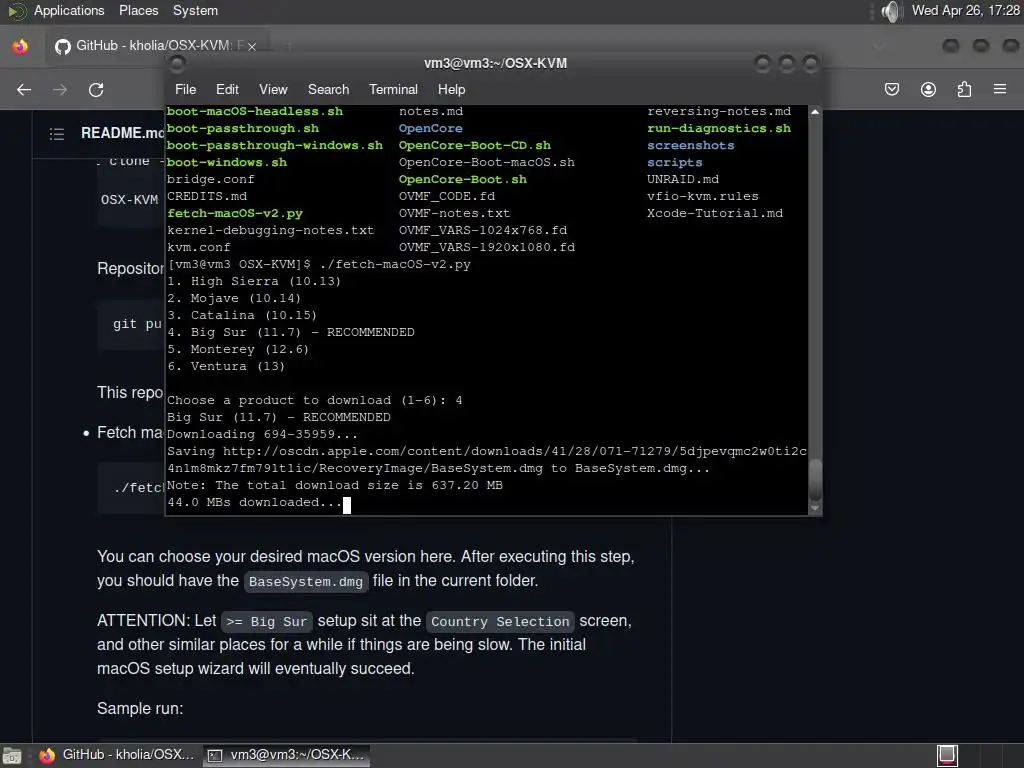Switch to vm3@vm3 terminal taskbar entry
This screenshot has height=768, width=1024.
286,755
